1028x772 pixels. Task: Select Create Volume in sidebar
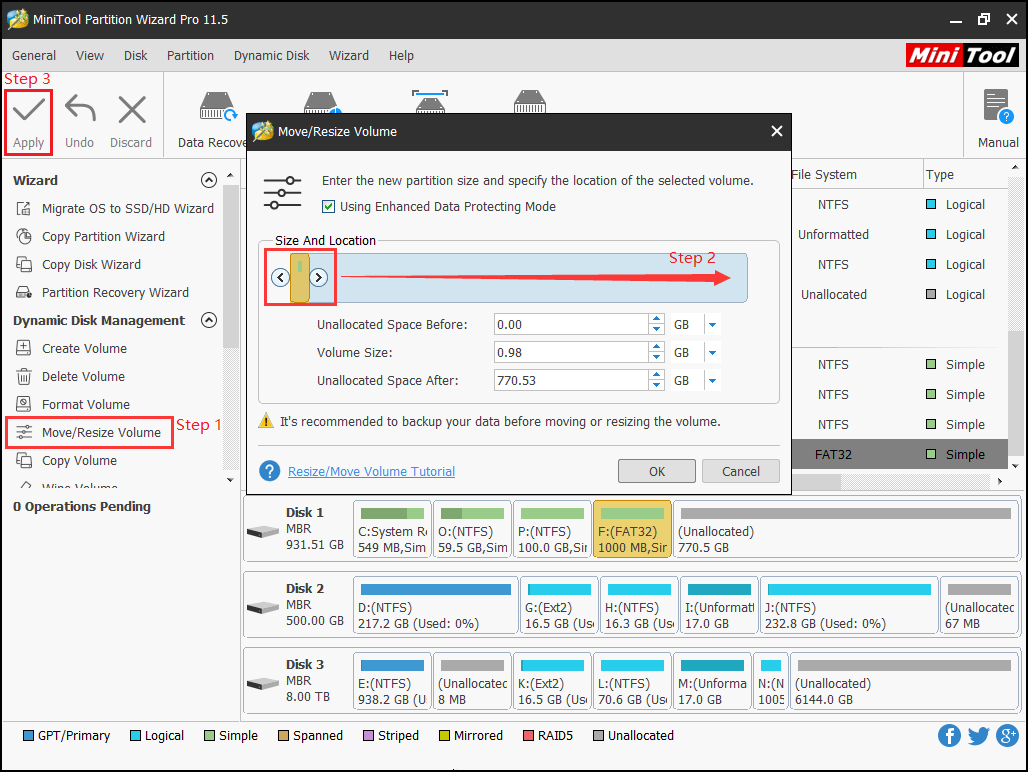click(x=71, y=349)
